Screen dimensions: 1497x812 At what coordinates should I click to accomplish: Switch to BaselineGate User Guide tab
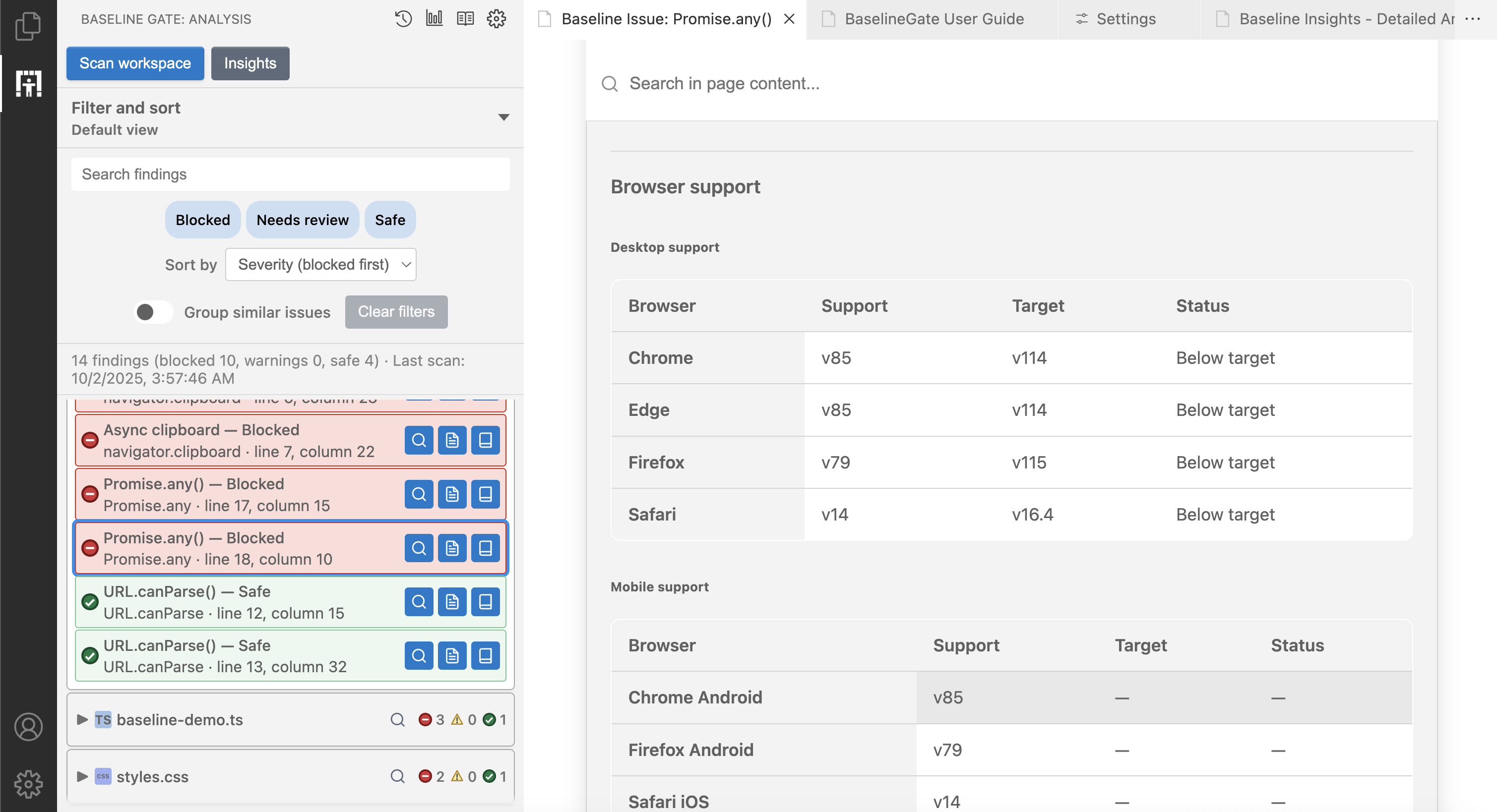934,19
